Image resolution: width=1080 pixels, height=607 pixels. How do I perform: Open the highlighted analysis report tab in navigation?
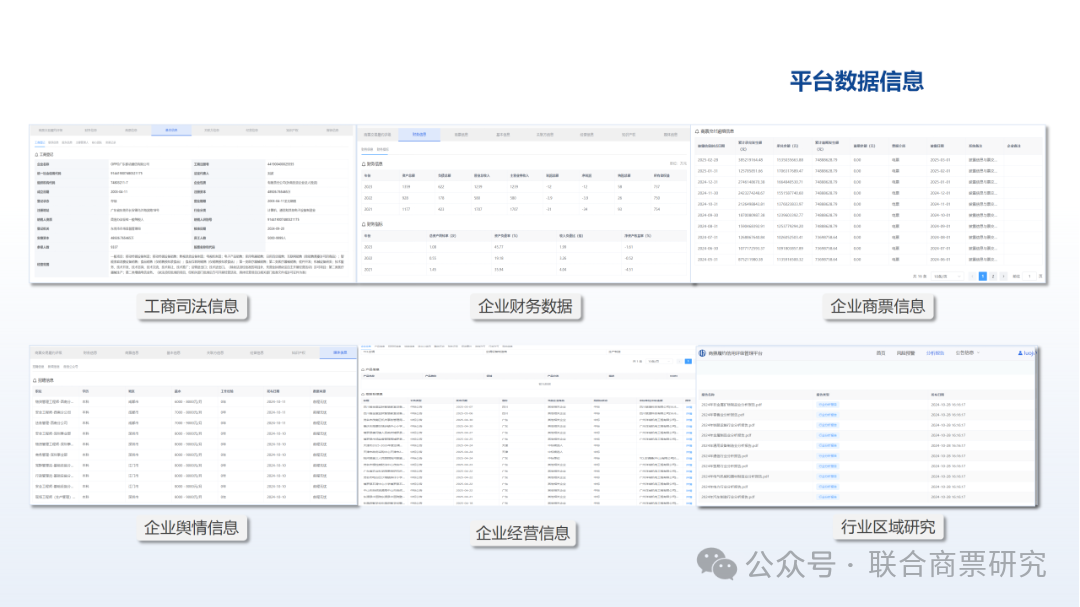[x=934, y=353]
